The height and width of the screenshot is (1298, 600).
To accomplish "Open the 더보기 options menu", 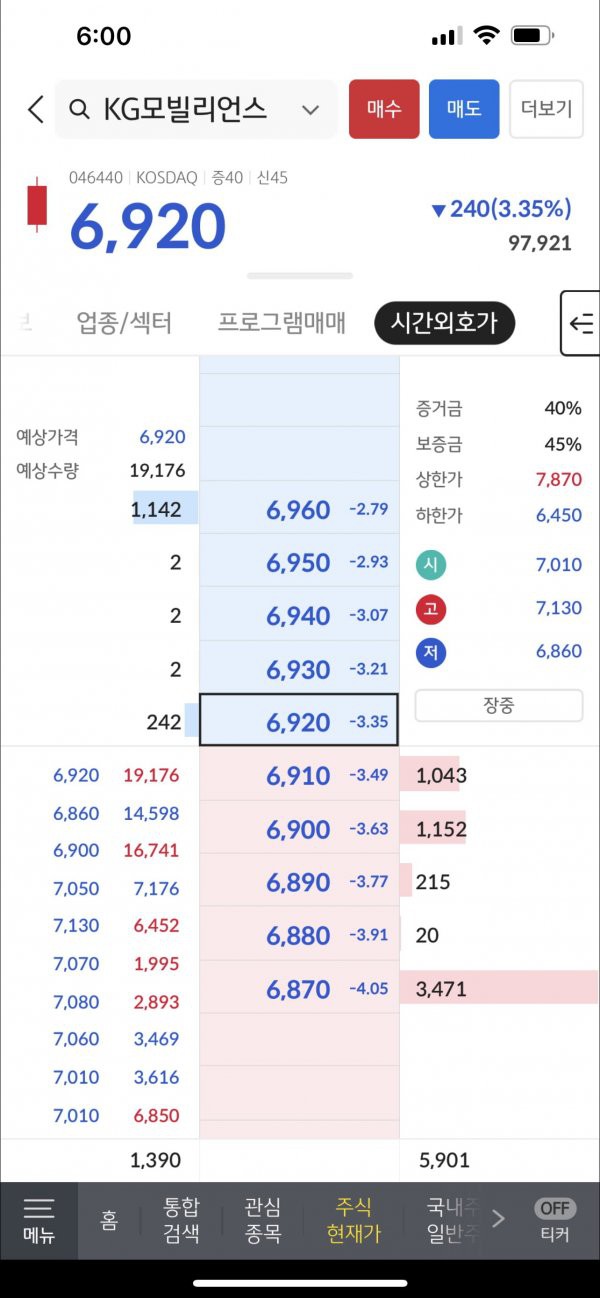I will click(546, 109).
